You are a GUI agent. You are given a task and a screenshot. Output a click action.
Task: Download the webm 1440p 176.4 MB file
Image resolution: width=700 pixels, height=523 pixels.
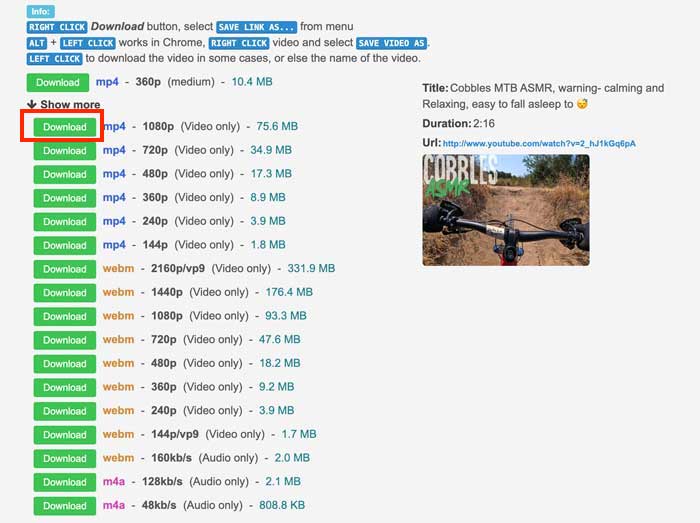pyautogui.click(x=65, y=293)
